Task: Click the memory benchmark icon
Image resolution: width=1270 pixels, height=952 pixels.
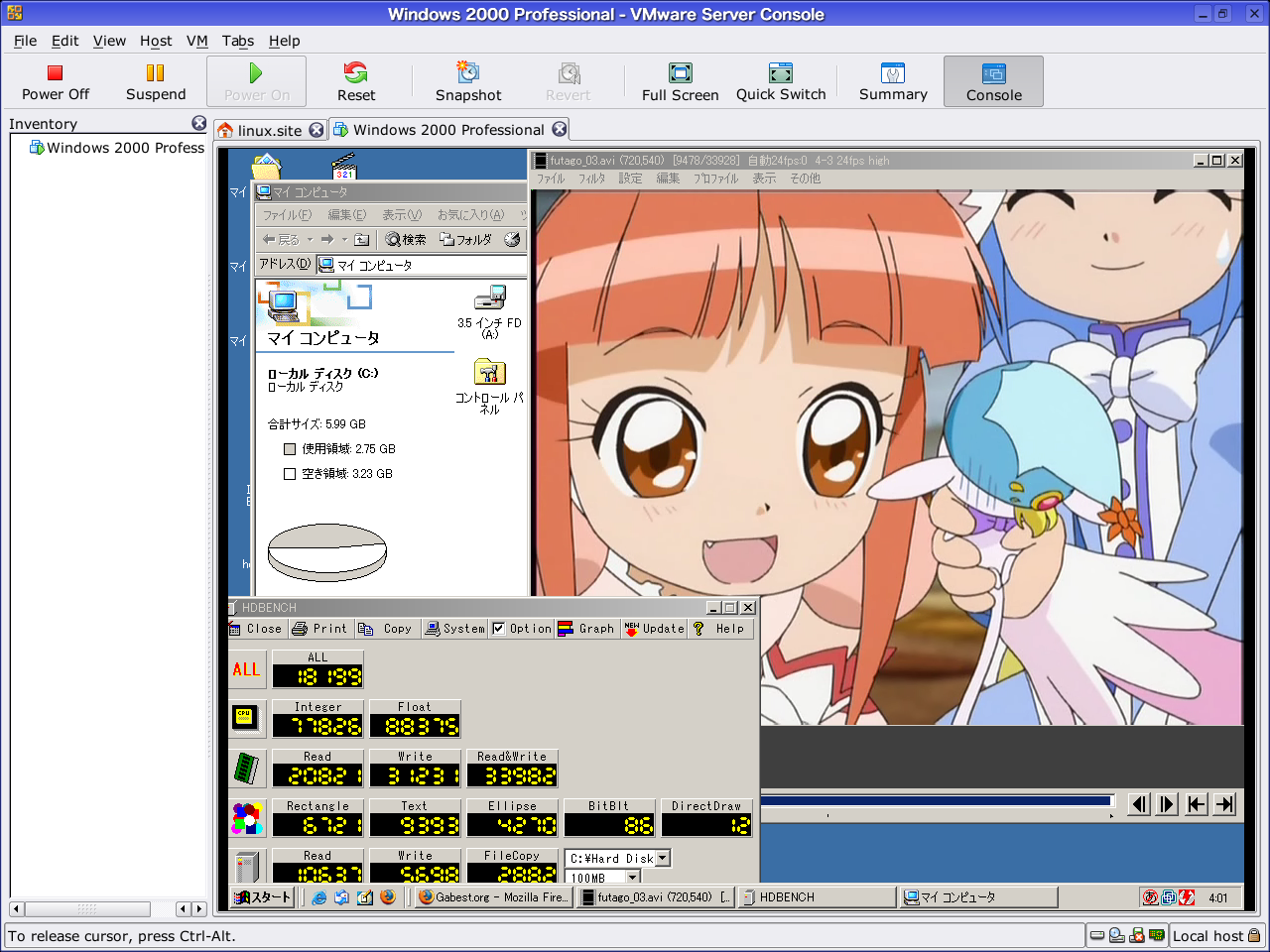Action: click(247, 768)
